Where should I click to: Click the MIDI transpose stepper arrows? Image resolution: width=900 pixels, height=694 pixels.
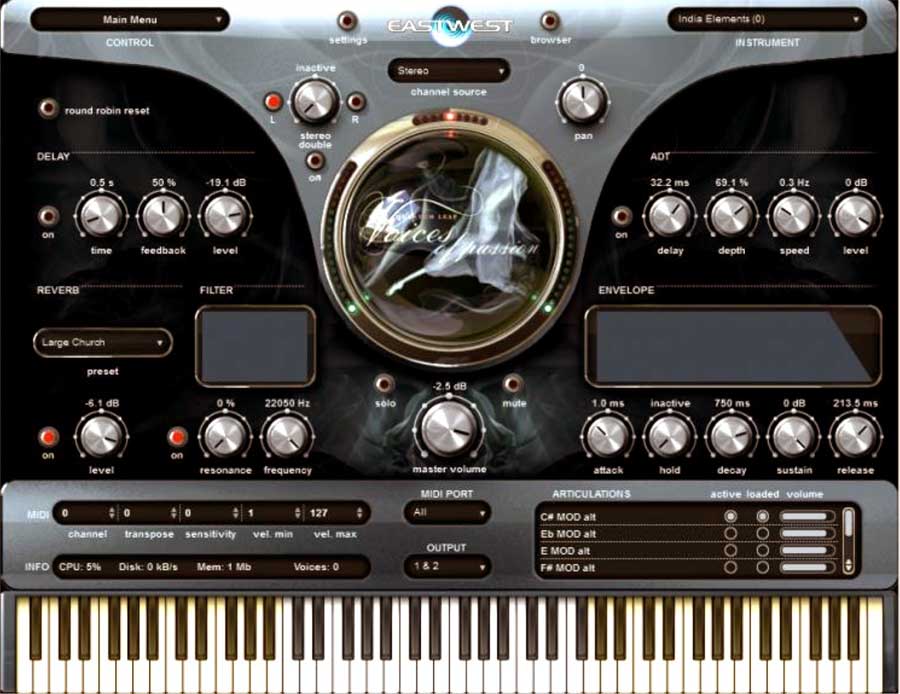(173, 513)
